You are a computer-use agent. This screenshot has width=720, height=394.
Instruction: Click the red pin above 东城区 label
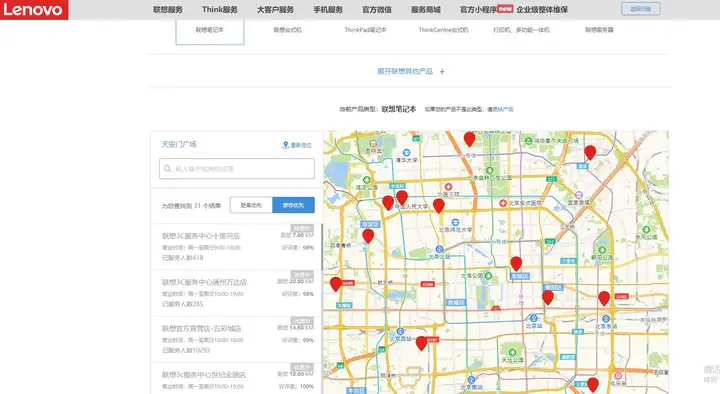tap(516, 264)
